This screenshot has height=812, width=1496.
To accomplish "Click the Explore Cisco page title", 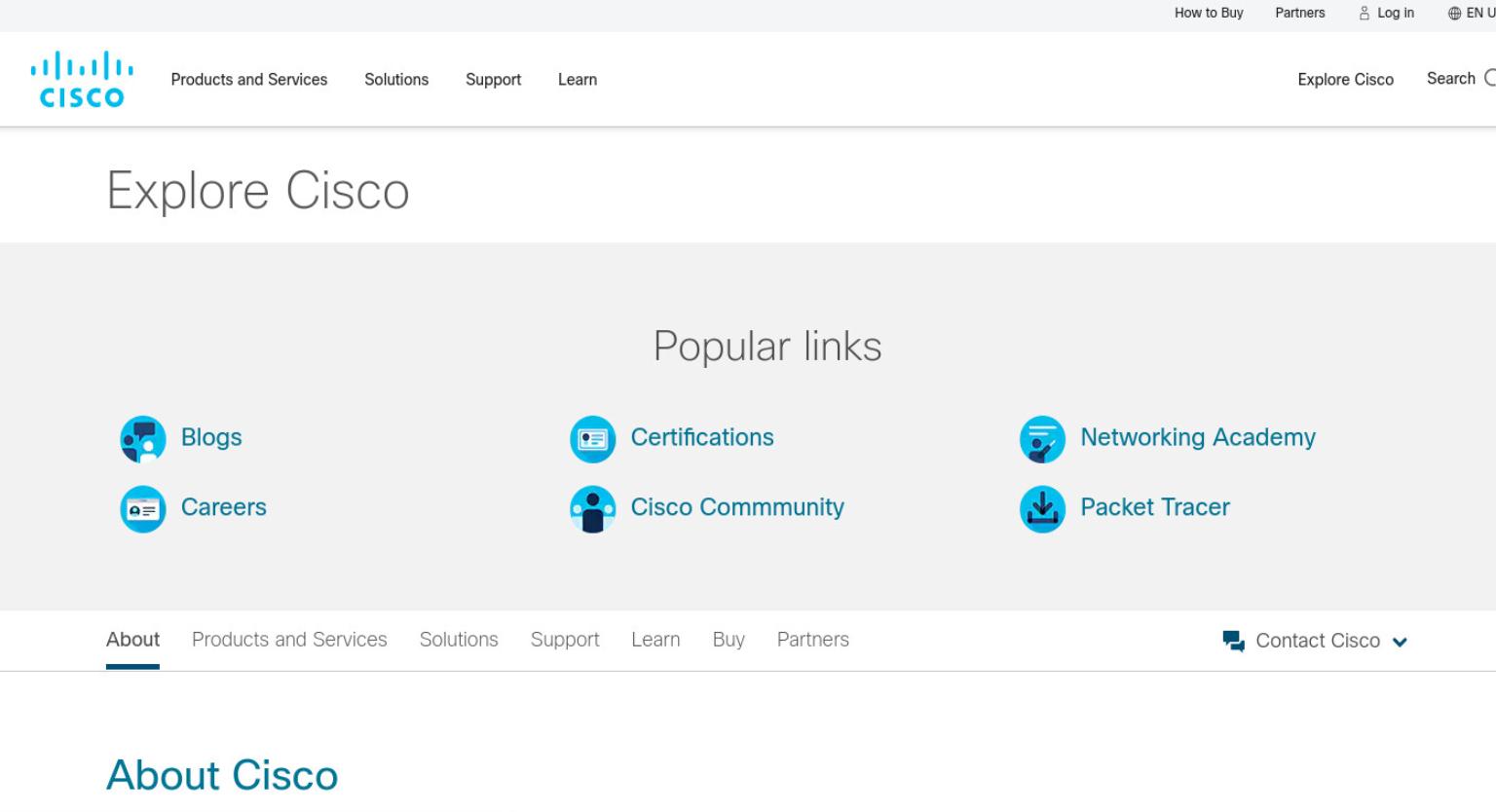I will [258, 191].
